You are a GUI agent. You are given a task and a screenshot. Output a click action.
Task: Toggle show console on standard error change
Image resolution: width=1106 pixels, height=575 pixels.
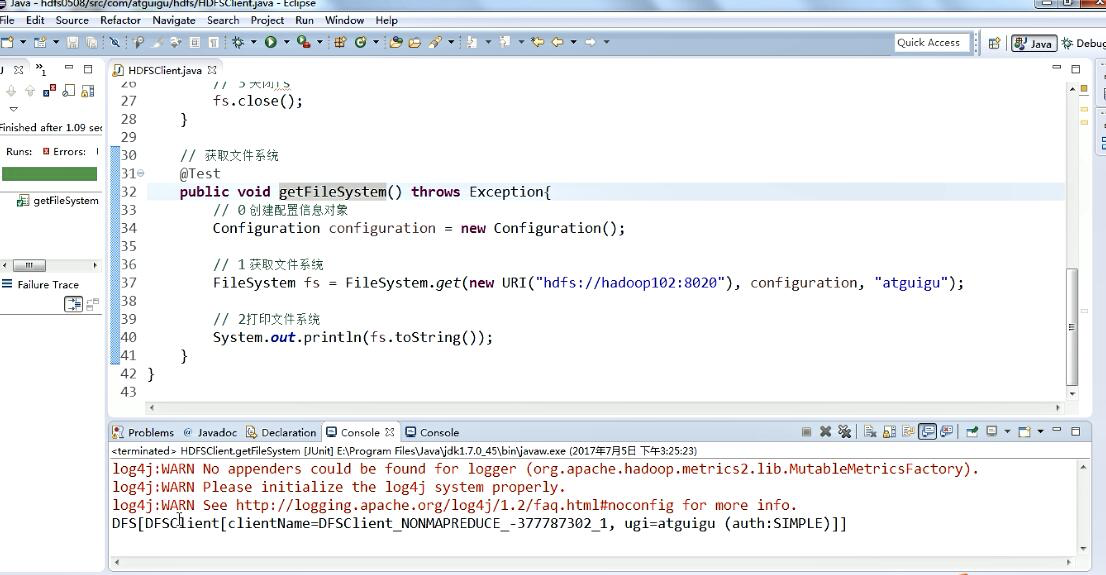click(x=946, y=432)
